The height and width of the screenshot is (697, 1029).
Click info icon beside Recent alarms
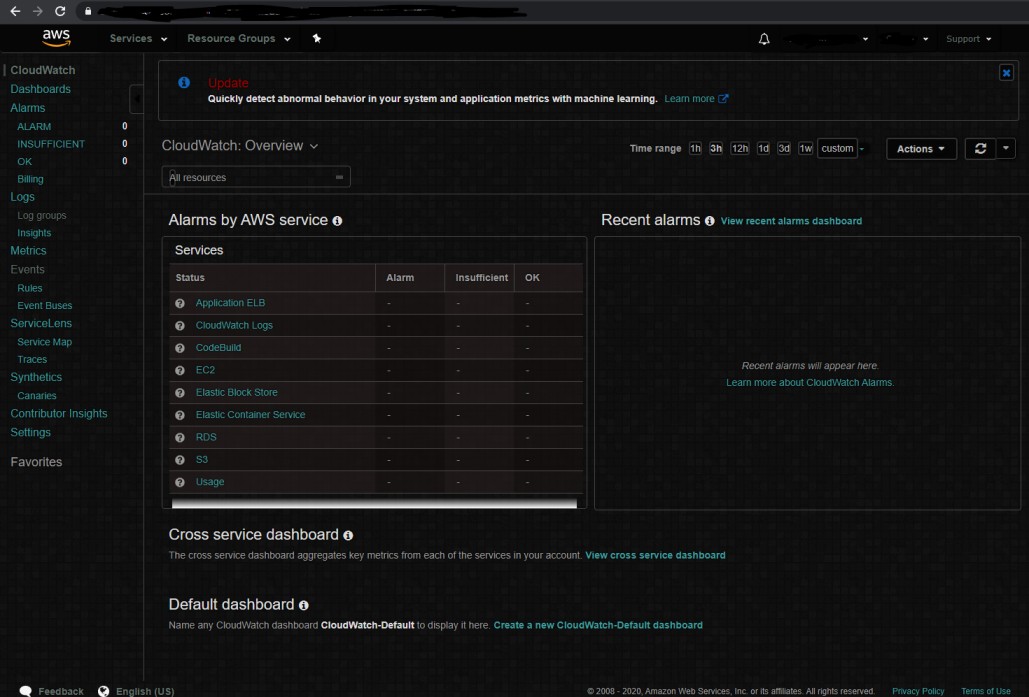coord(709,221)
